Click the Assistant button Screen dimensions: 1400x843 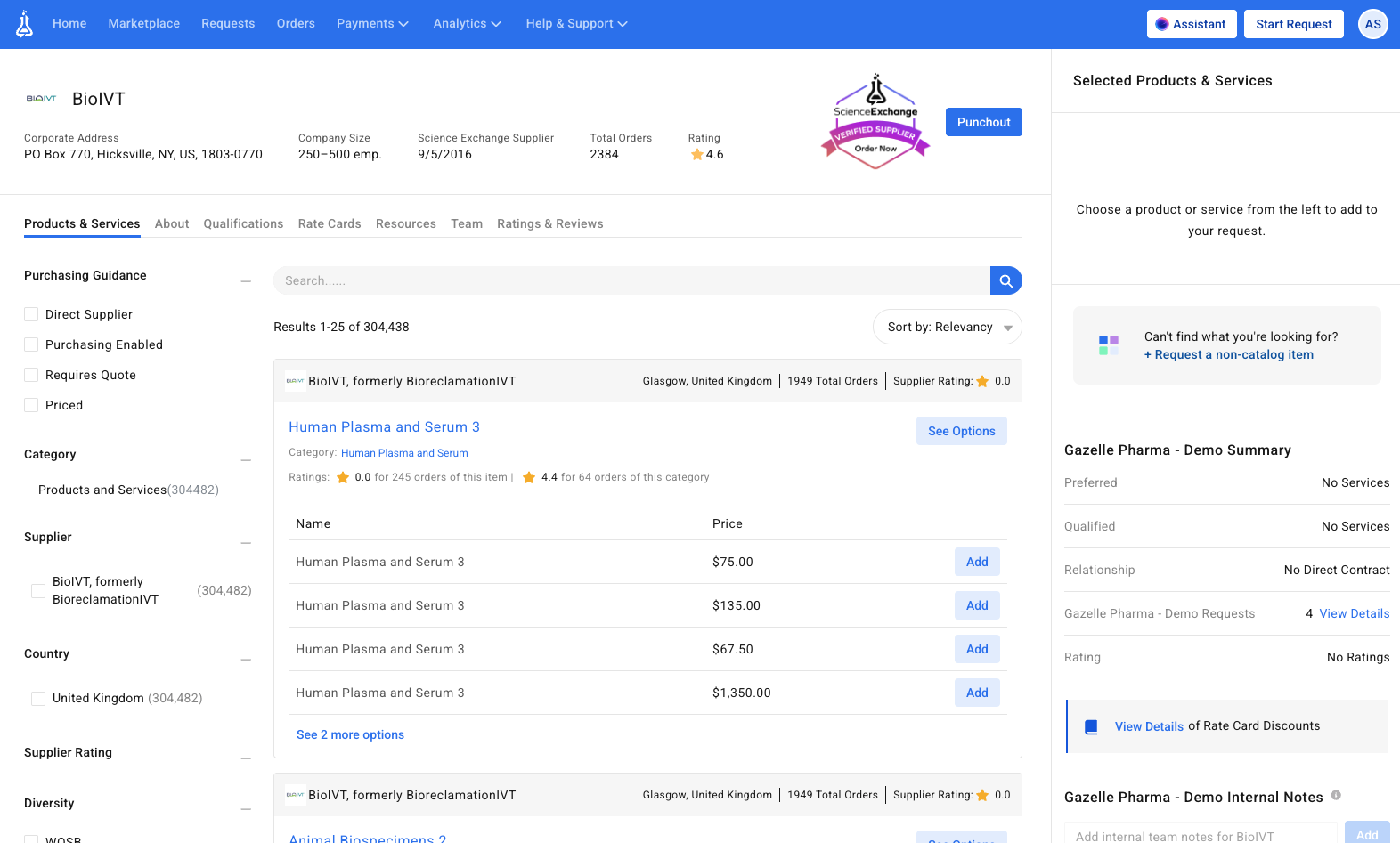coord(1192,24)
